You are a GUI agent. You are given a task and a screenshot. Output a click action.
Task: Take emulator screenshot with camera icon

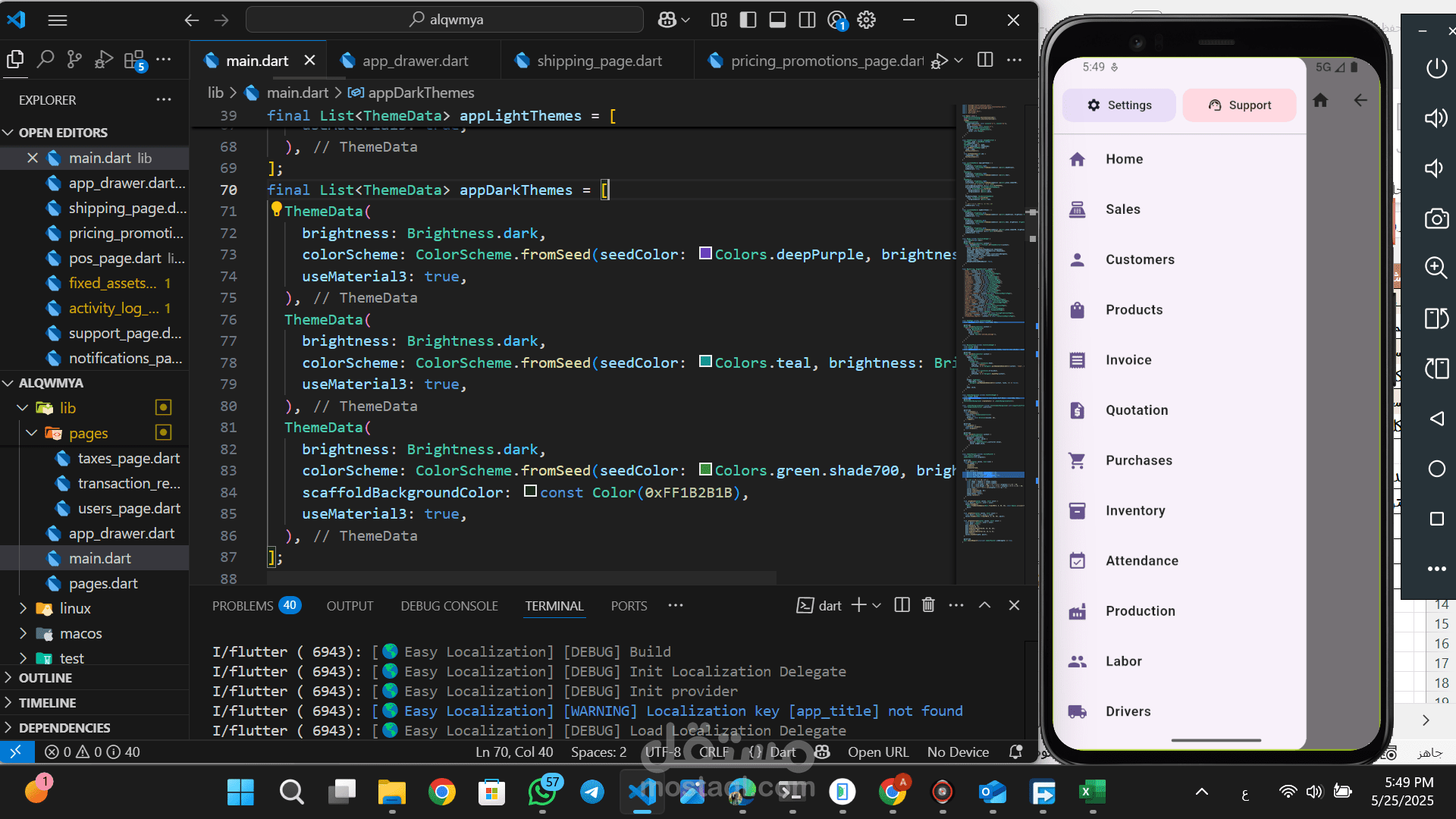(1436, 218)
